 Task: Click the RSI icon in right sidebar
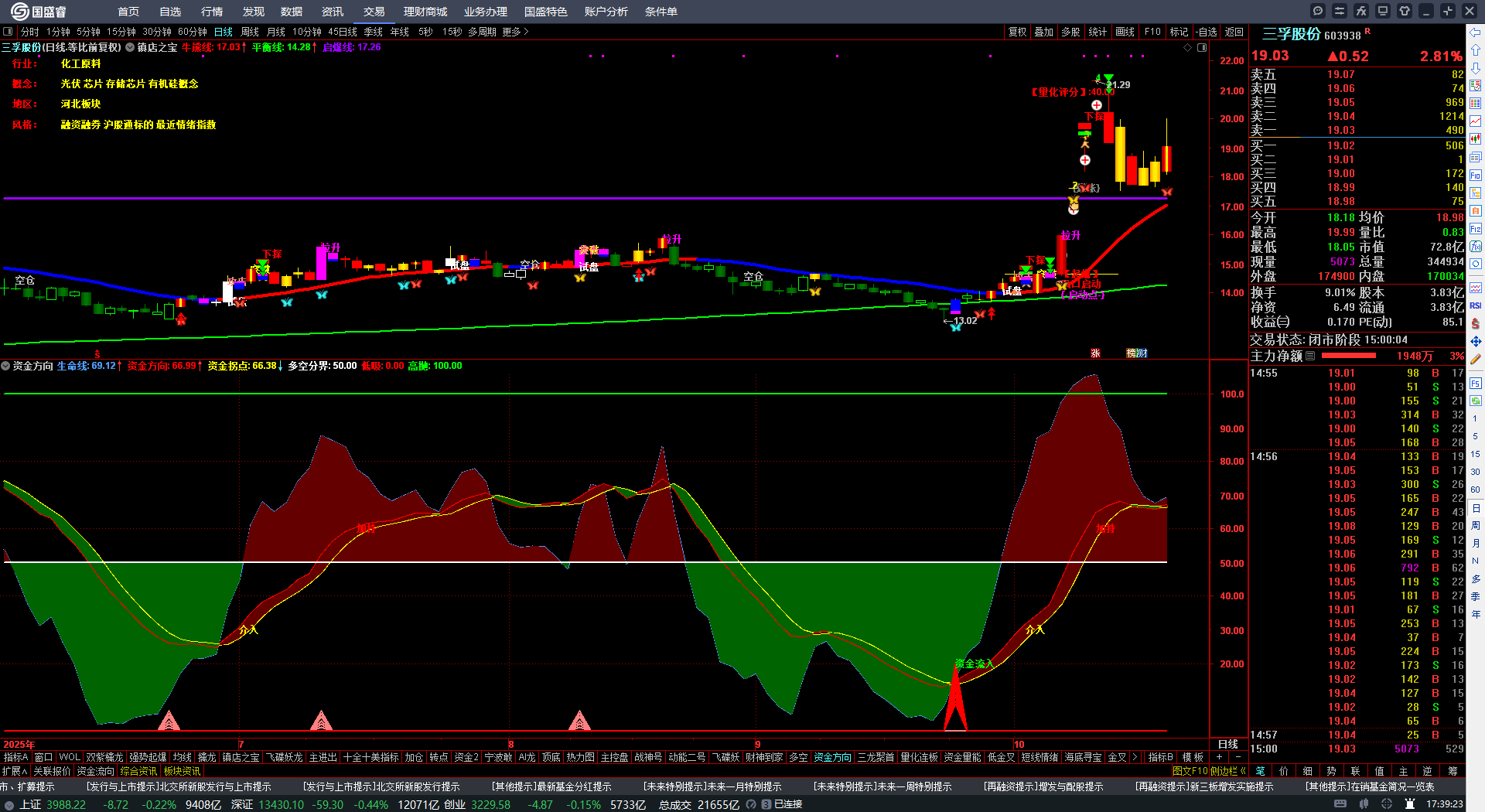point(1476,305)
